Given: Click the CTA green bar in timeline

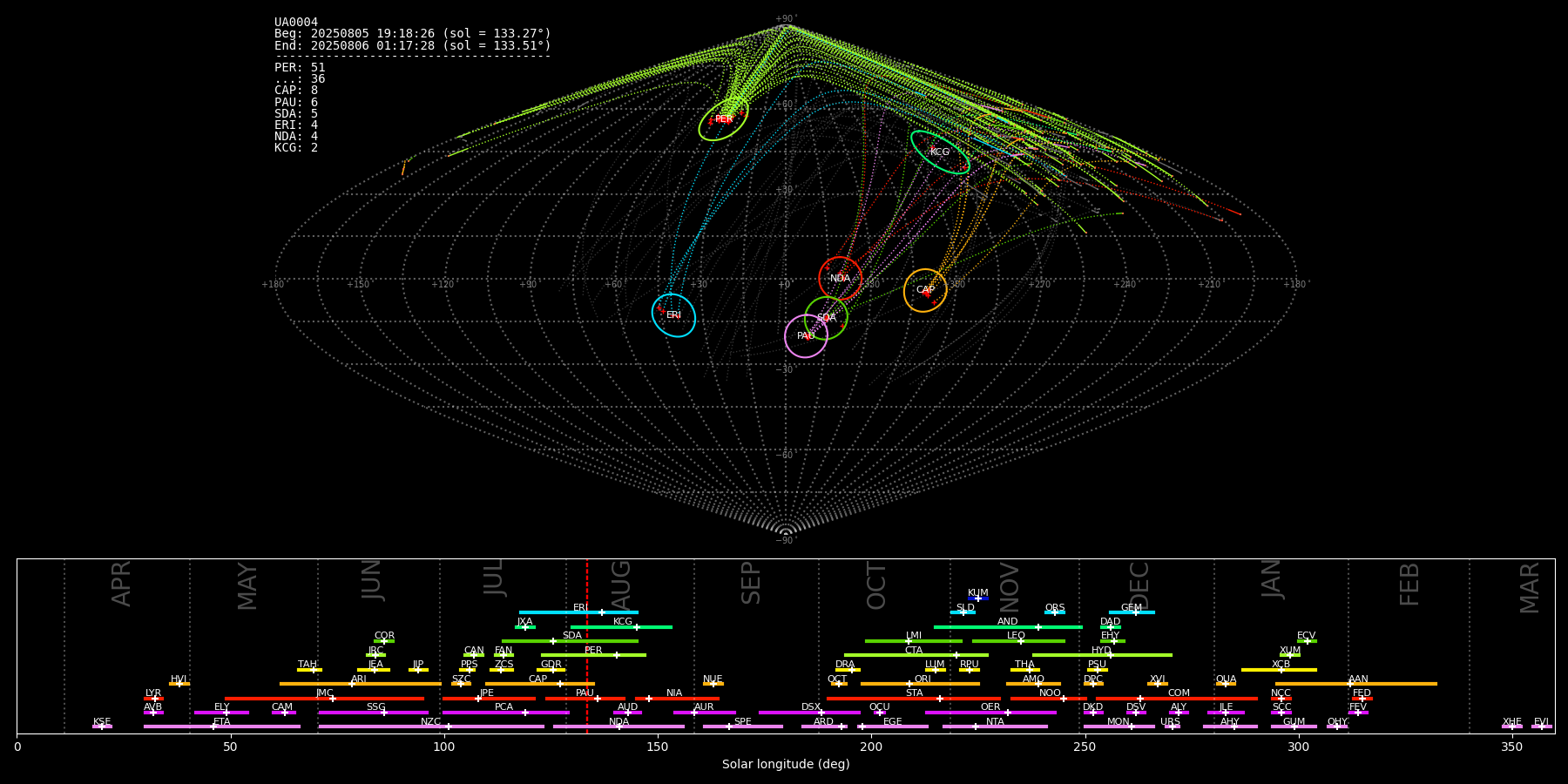Looking at the screenshot, I should pos(916,655).
